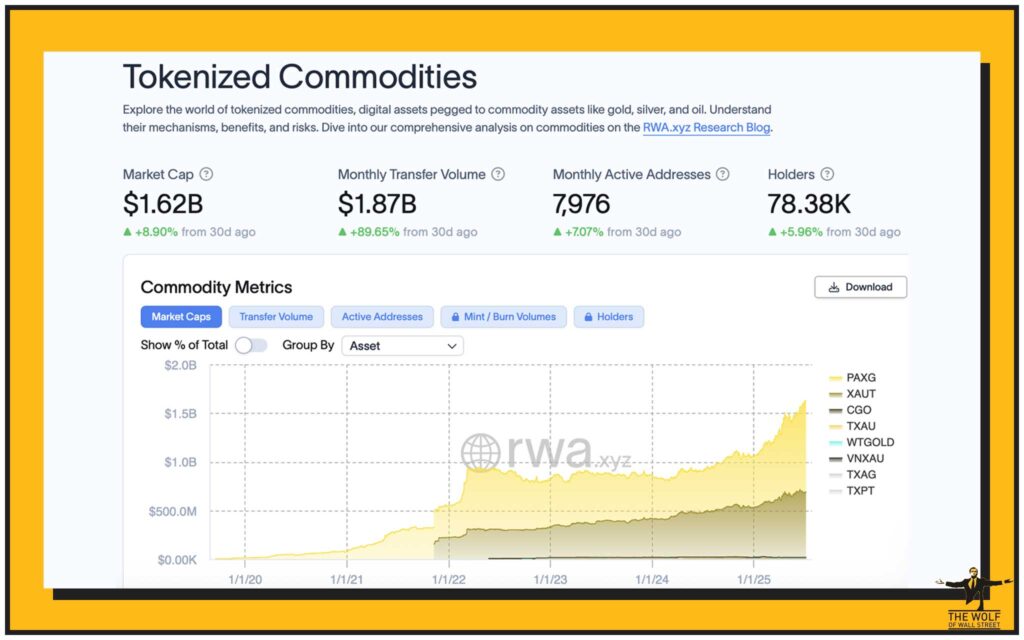This screenshot has height=640, width=1024.
Task: Select the Market Caps tab
Action: (181, 317)
